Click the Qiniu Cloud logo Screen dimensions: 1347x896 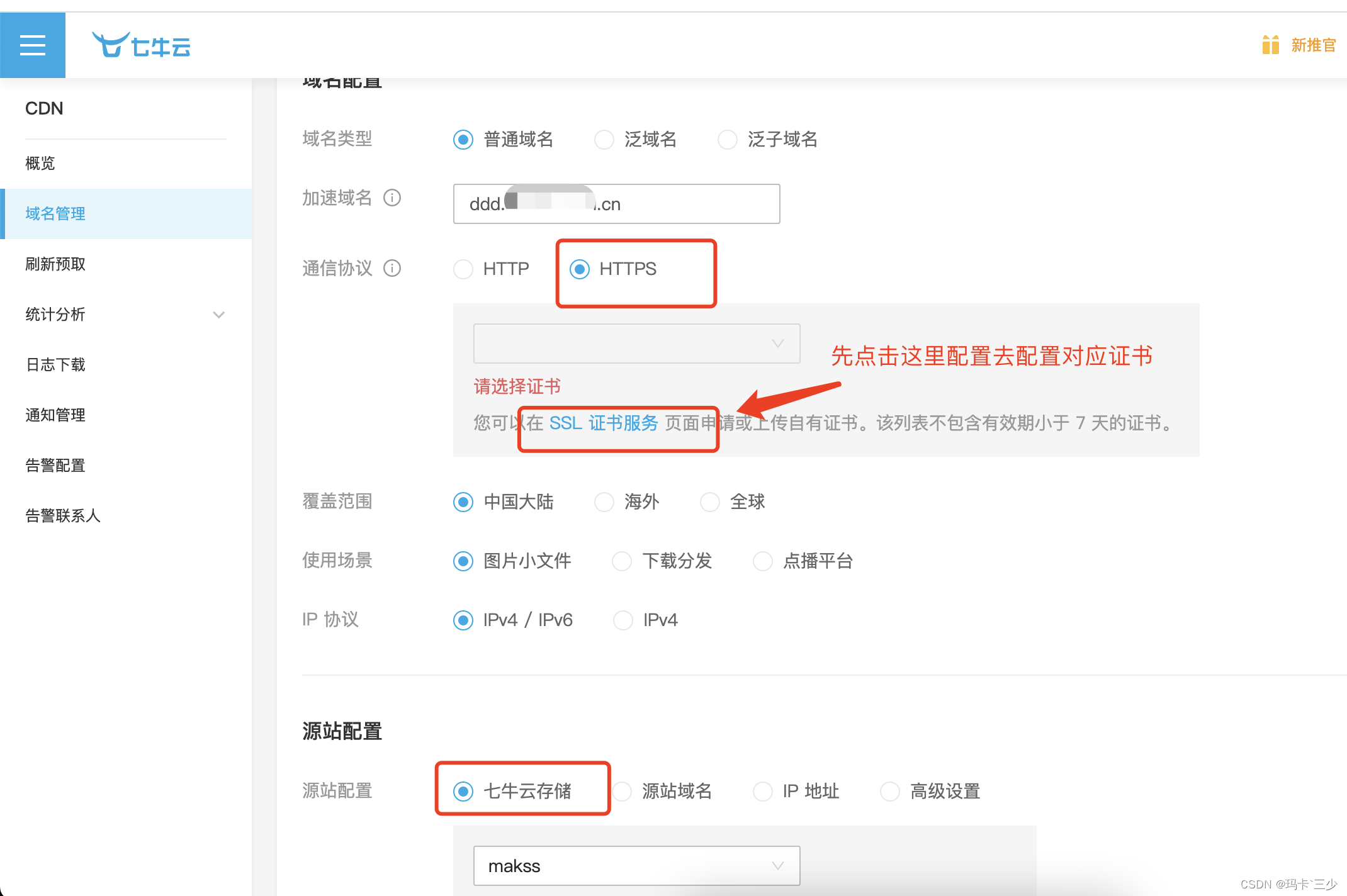point(142,45)
